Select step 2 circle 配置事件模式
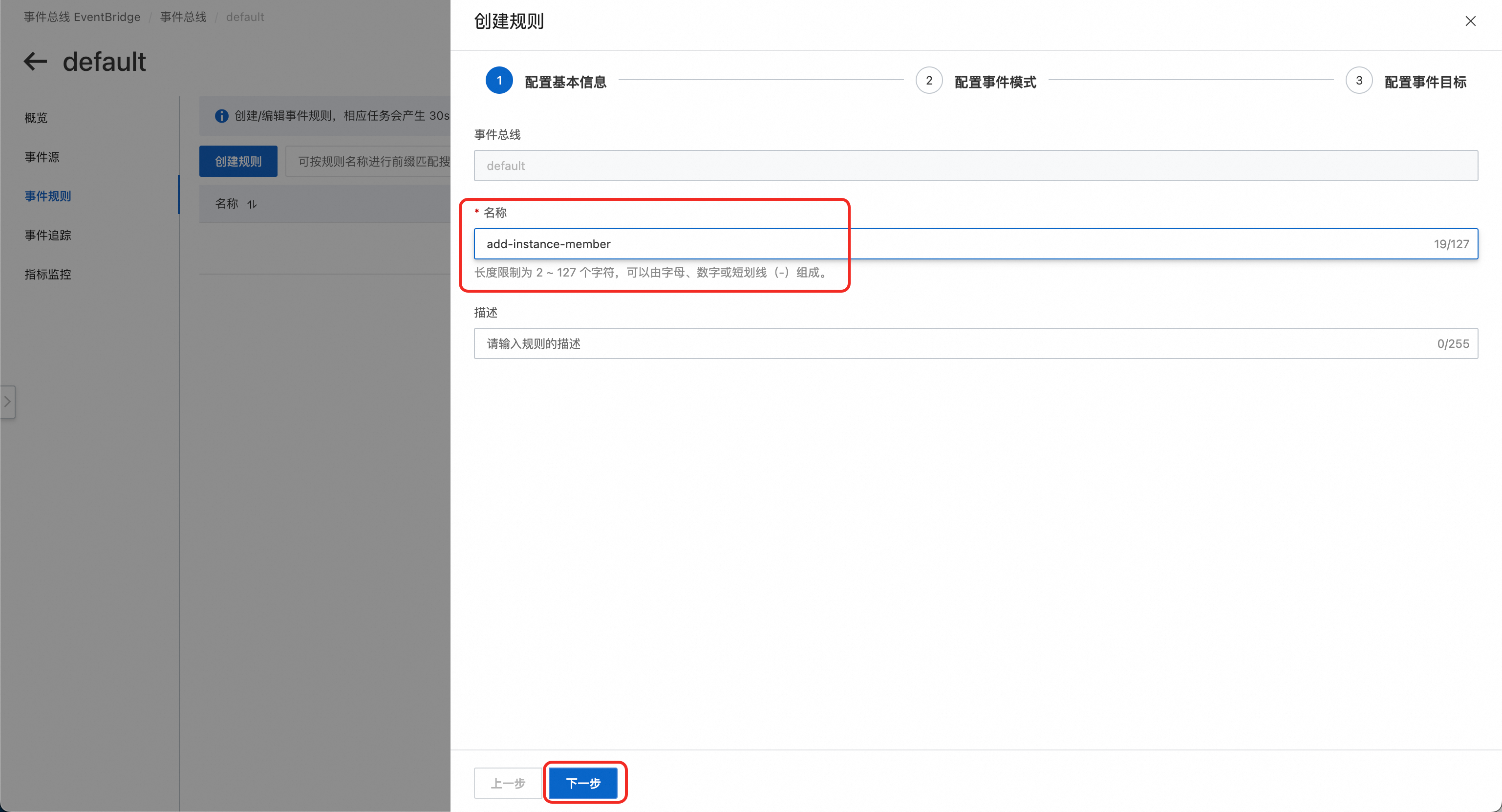This screenshot has width=1502, height=812. (x=929, y=81)
